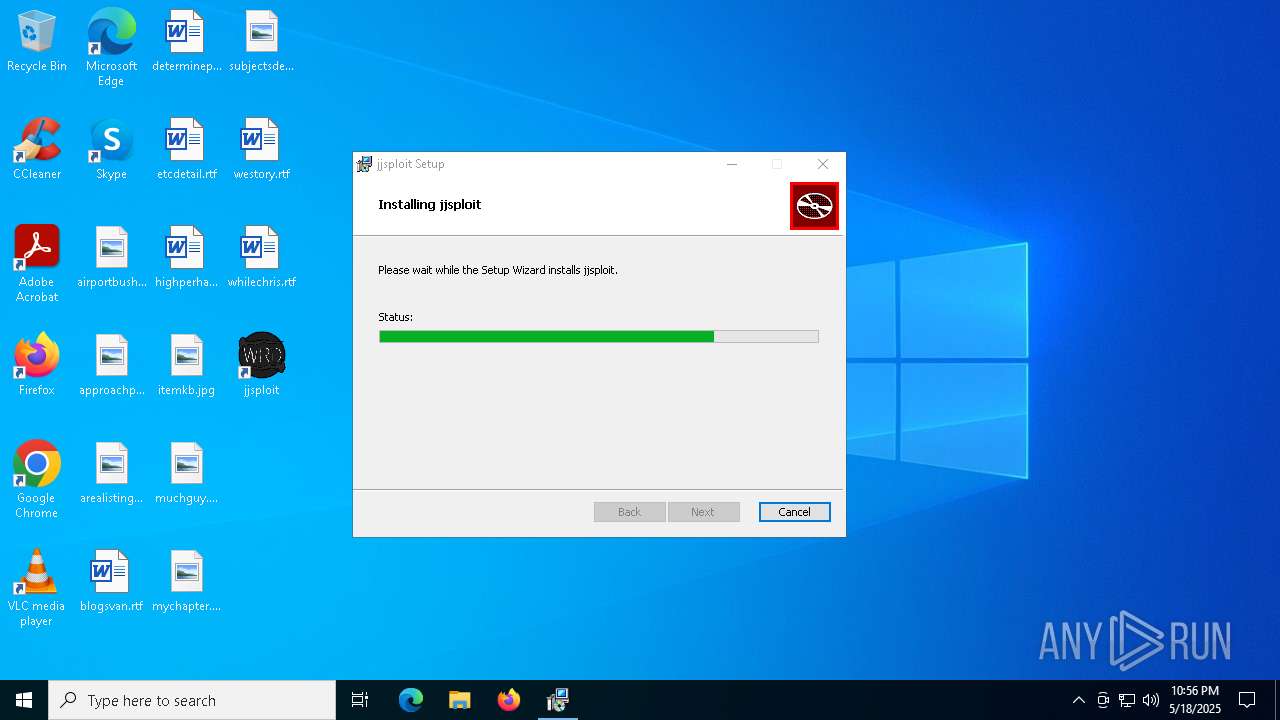Click the 'Type here to search' box

pyautogui.click(x=192, y=700)
